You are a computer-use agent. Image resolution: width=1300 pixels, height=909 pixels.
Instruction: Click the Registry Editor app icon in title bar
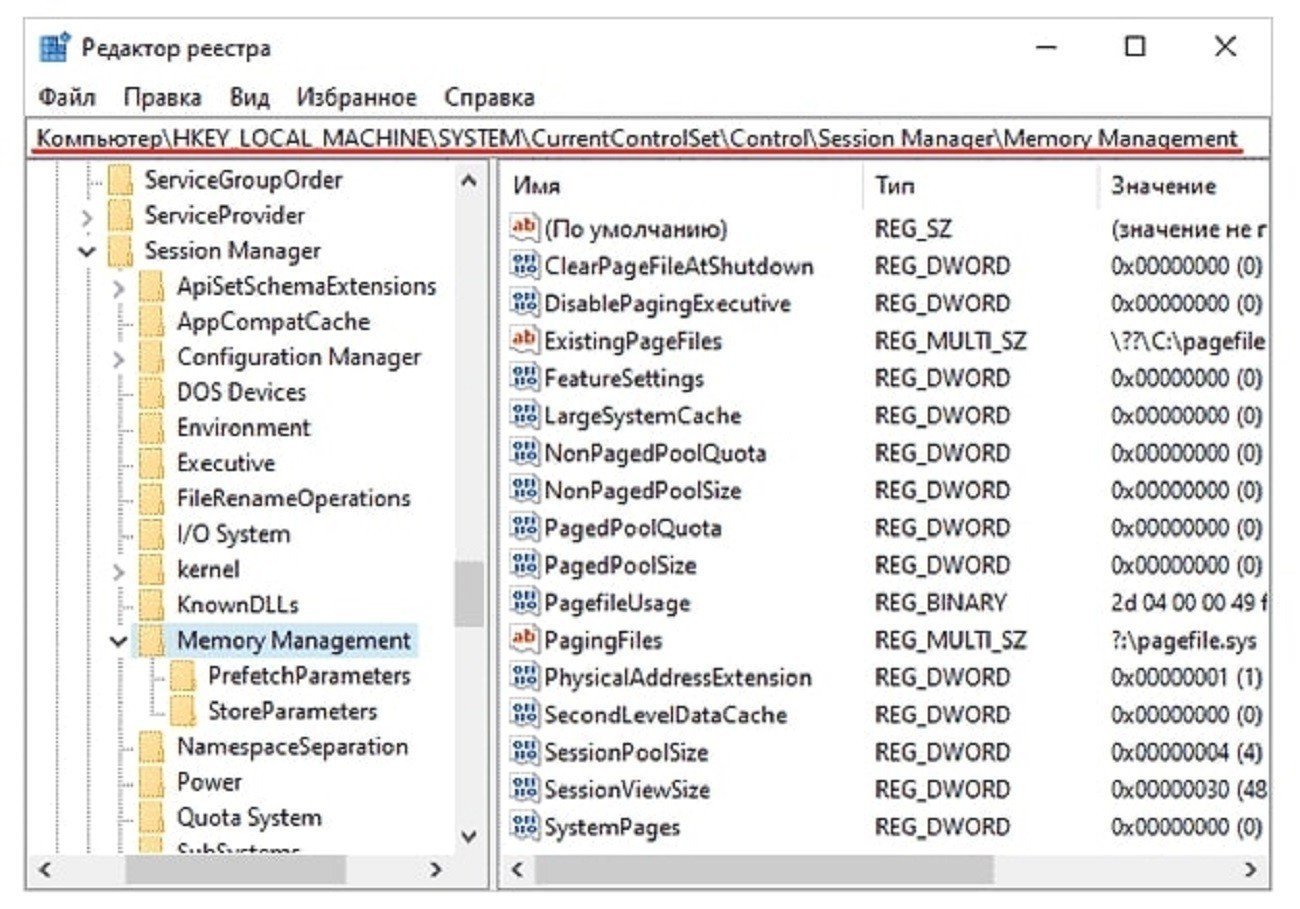(x=54, y=48)
